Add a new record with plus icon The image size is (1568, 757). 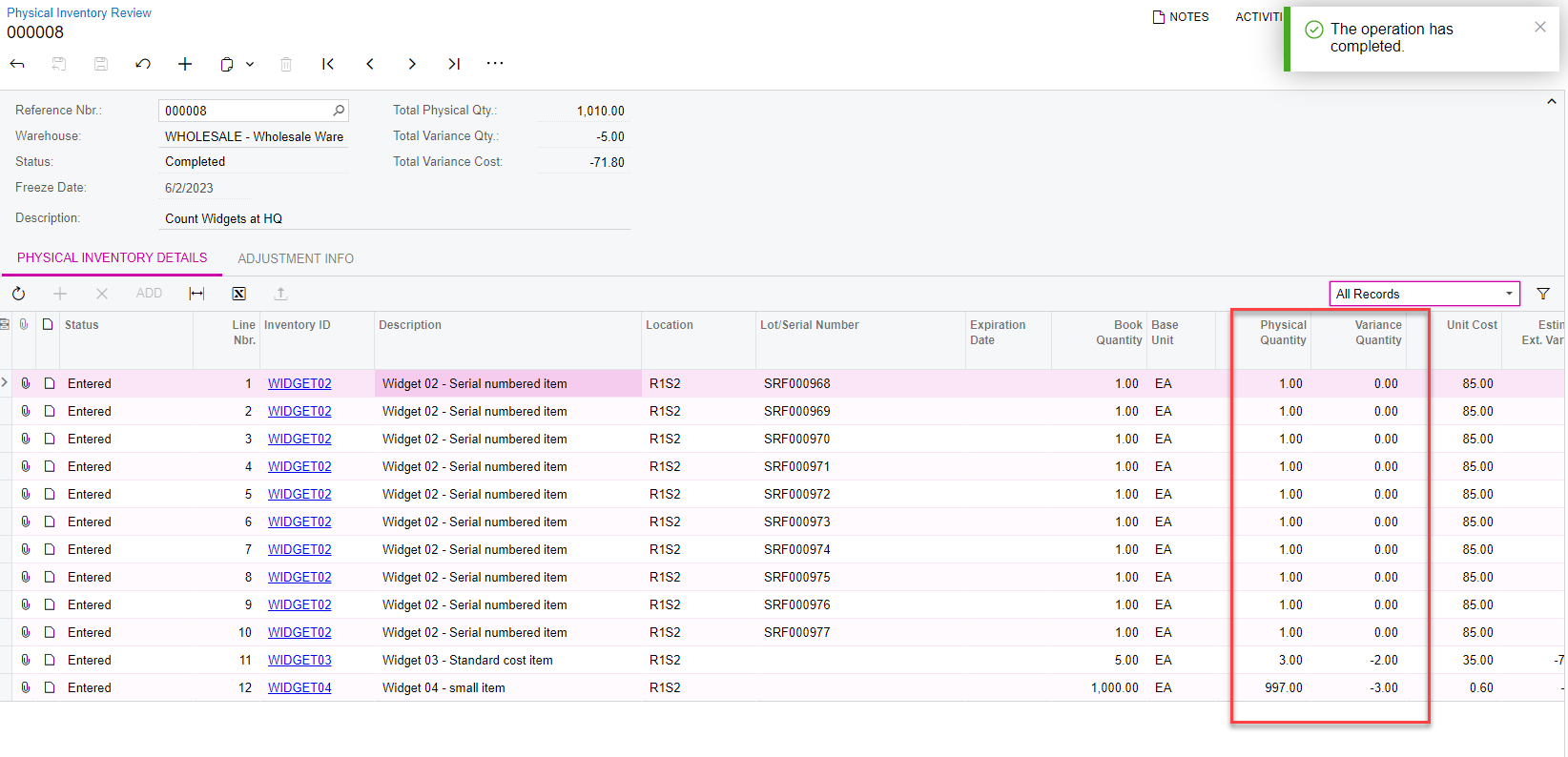[x=185, y=64]
